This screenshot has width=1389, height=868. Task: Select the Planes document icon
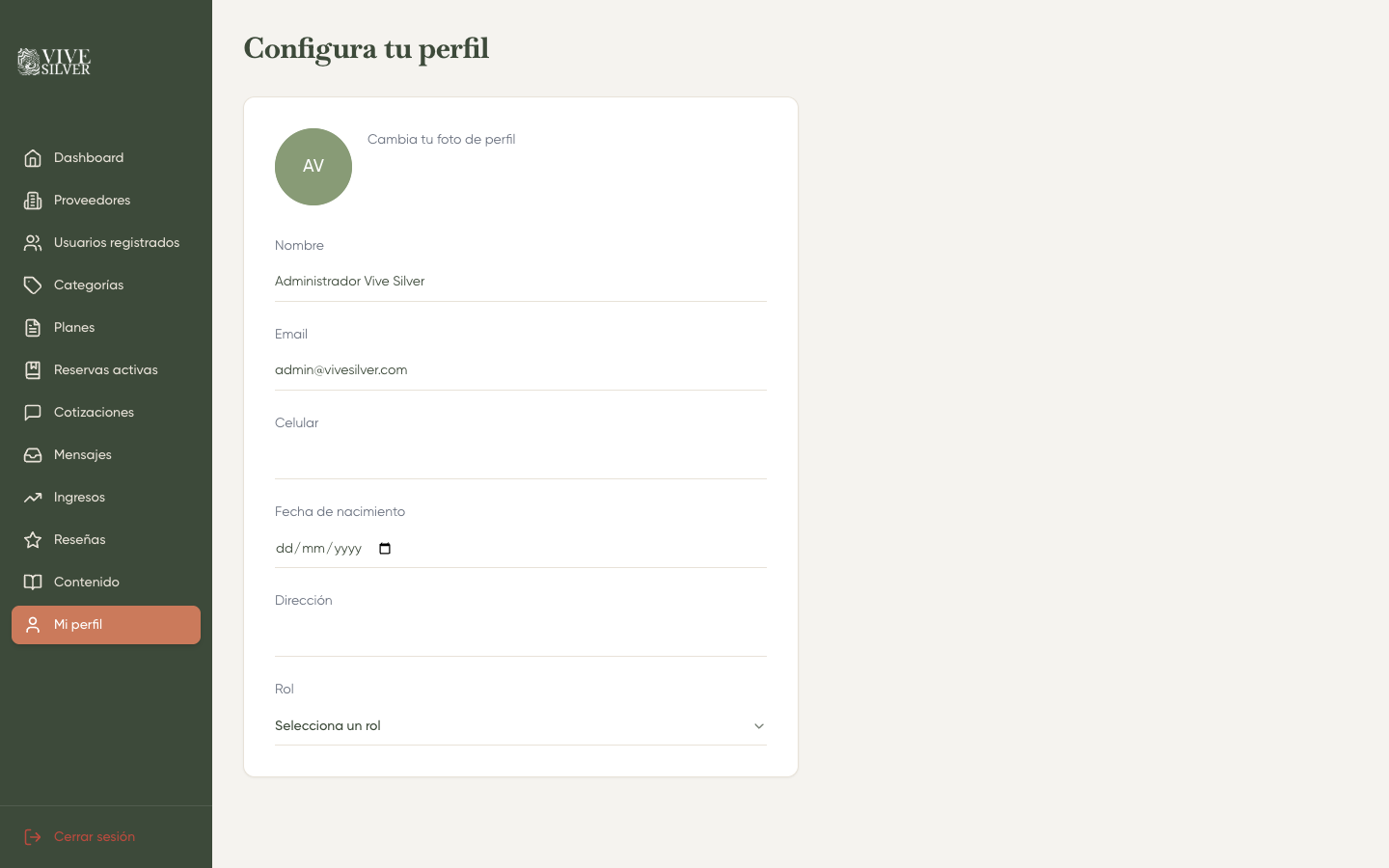(x=32, y=327)
